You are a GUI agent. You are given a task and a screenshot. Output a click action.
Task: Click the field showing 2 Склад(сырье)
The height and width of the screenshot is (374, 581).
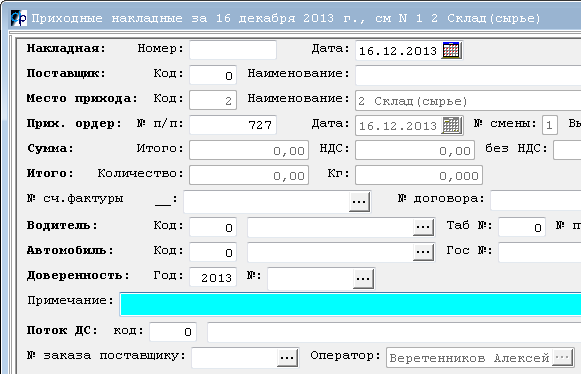pyautogui.click(x=468, y=100)
